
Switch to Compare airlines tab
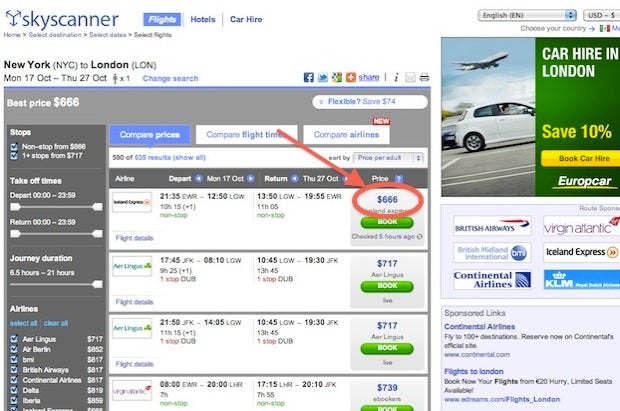click(346, 135)
